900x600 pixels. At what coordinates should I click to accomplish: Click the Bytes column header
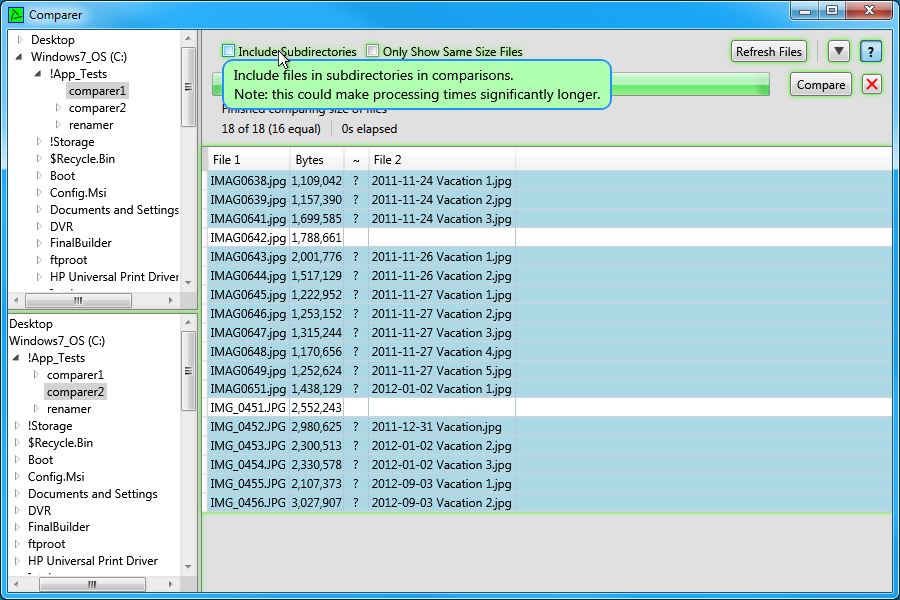(316, 160)
